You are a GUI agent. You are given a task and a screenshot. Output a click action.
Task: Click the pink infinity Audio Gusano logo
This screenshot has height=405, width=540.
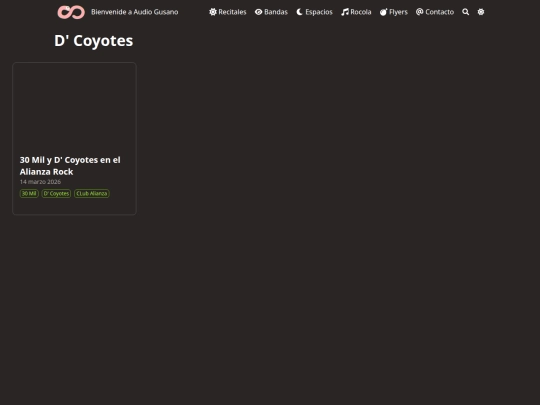tap(71, 12)
